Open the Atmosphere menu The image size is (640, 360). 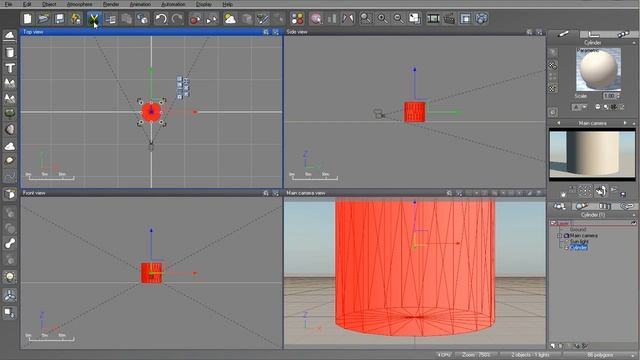coord(79,4)
